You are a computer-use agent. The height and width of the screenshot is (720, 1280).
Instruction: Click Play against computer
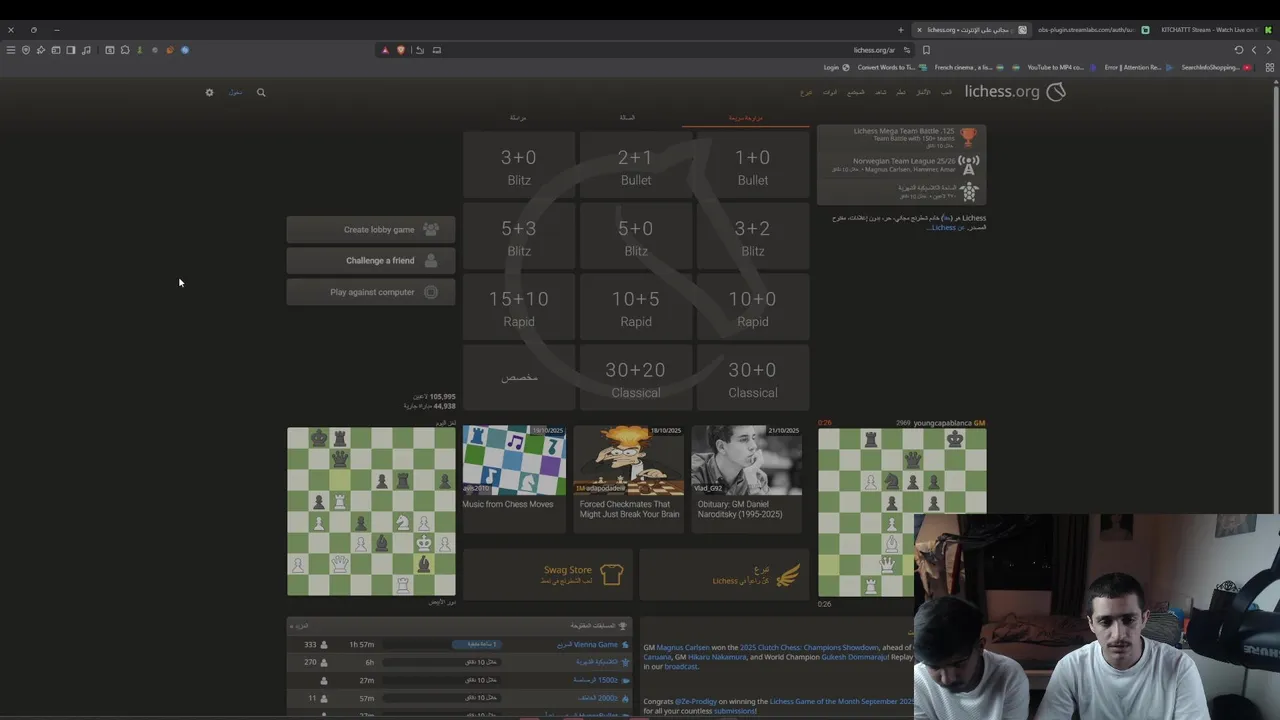click(x=371, y=292)
